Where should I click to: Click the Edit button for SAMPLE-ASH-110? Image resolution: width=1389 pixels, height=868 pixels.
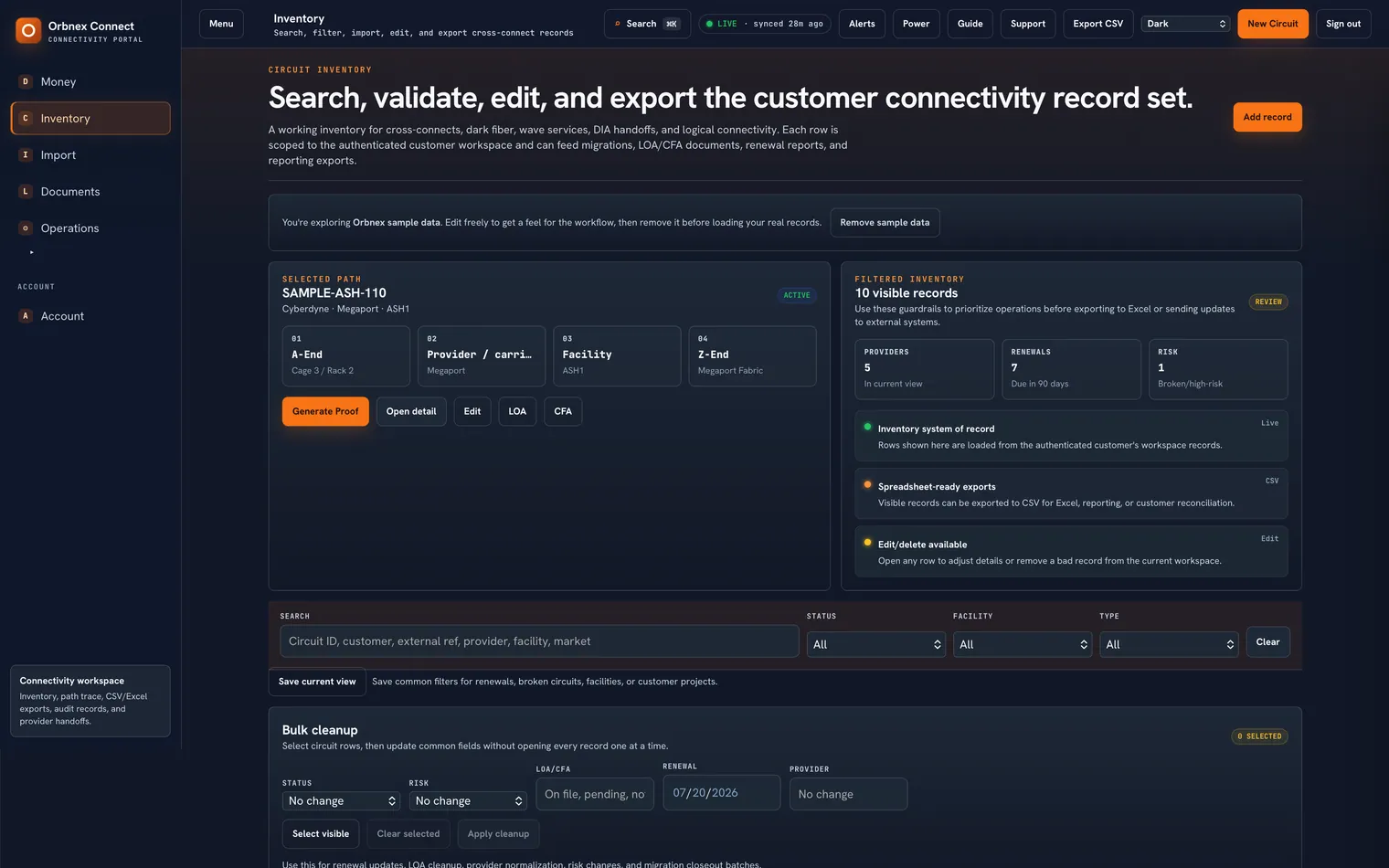472,411
